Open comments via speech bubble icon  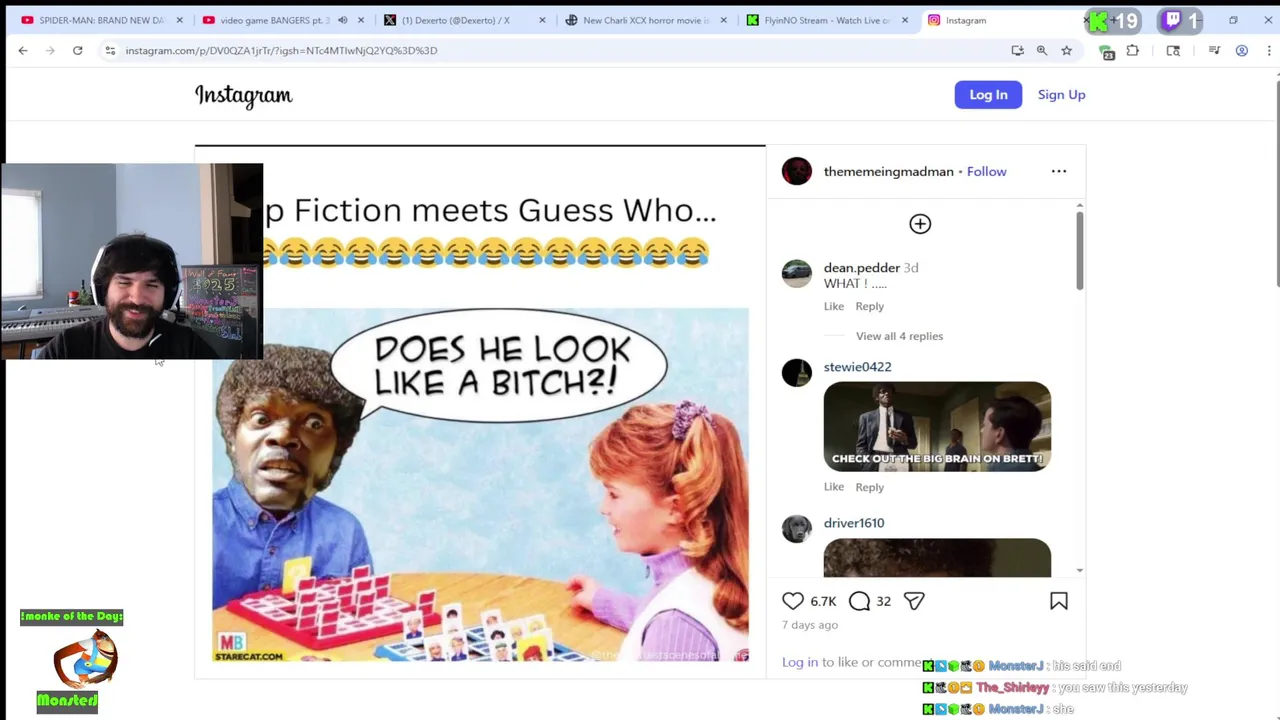(x=859, y=601)
